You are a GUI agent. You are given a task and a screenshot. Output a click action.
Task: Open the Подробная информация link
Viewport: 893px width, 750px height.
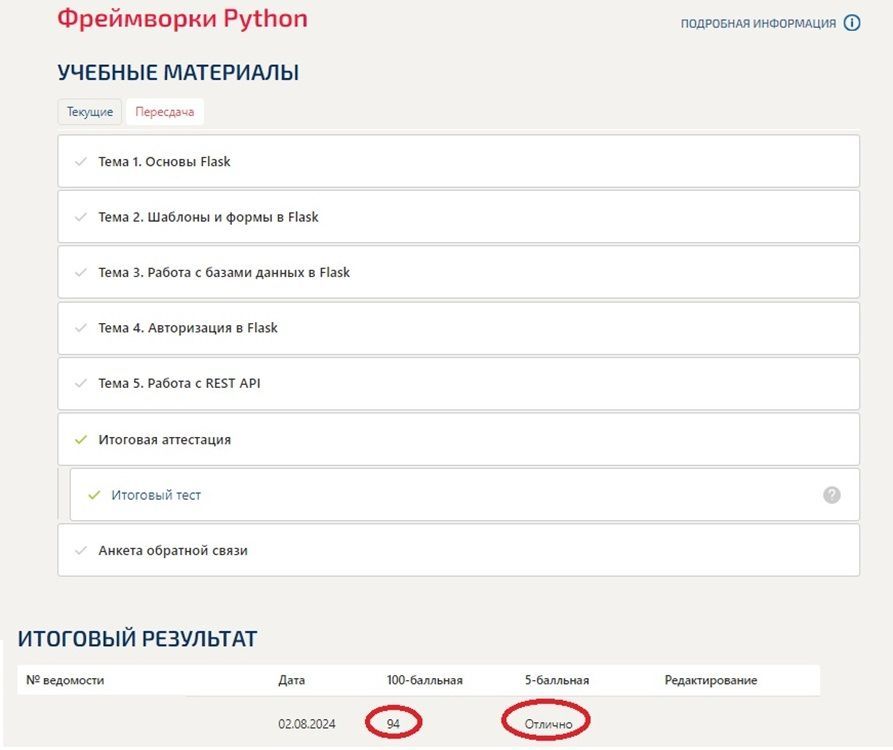coord(758,23)
